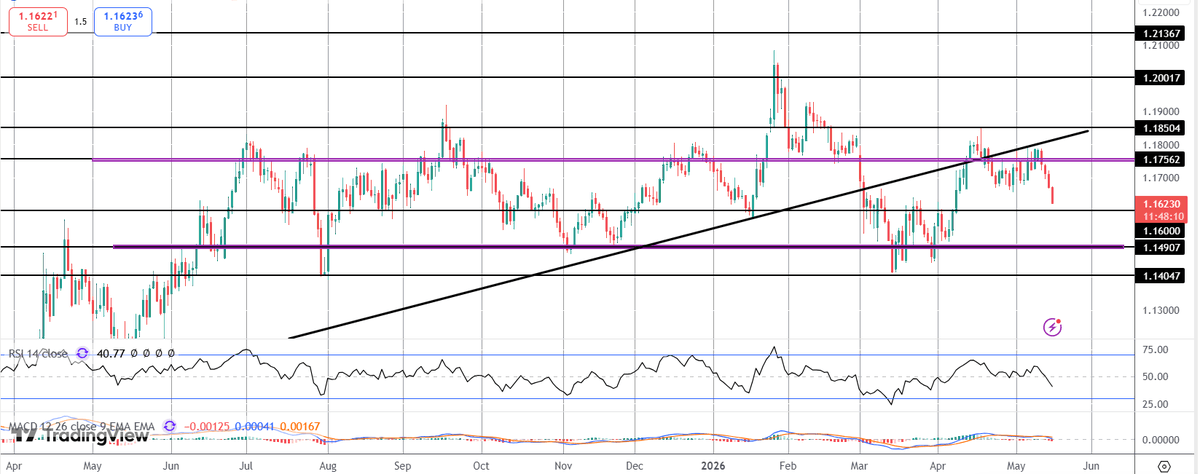Click the red current price label 1.16230
This screenshot has width=1200, height=474.
coord(1163,203)
